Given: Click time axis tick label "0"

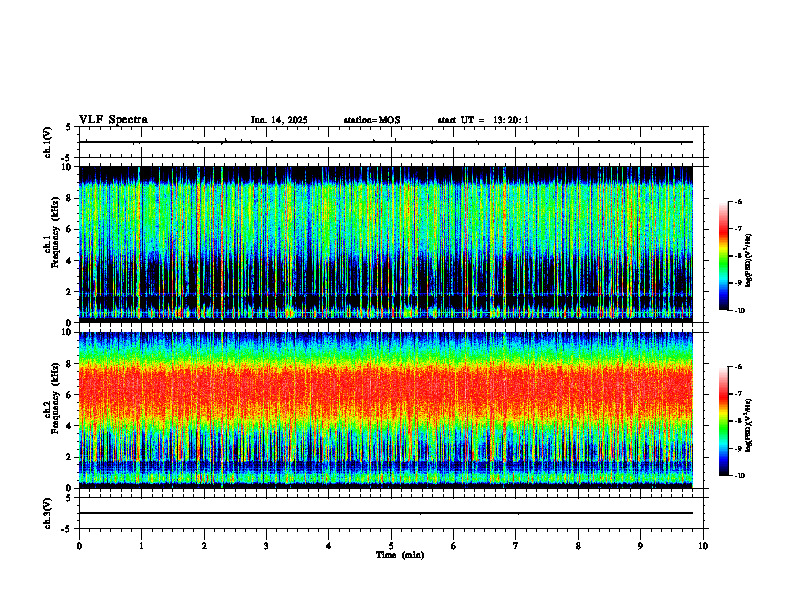Looking at the screenshot, I should click(79, 546).
